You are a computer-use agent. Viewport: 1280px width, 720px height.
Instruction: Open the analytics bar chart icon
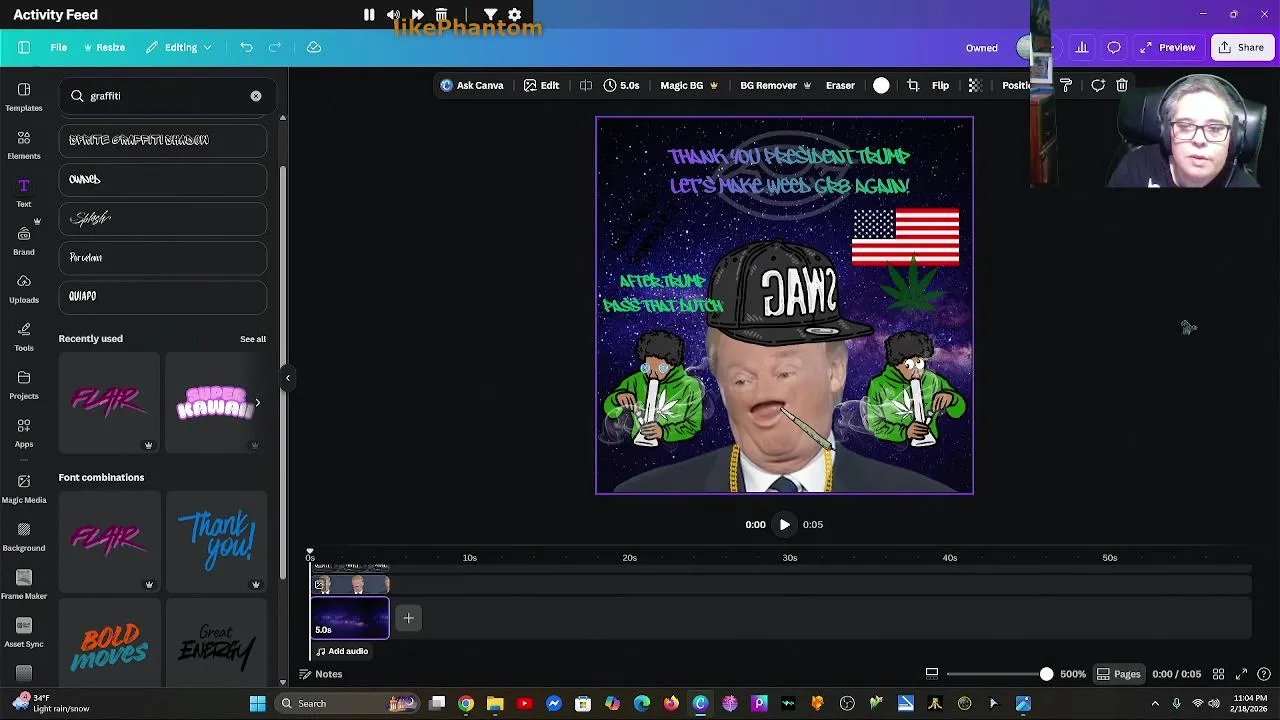click(x=1082, y=47)
